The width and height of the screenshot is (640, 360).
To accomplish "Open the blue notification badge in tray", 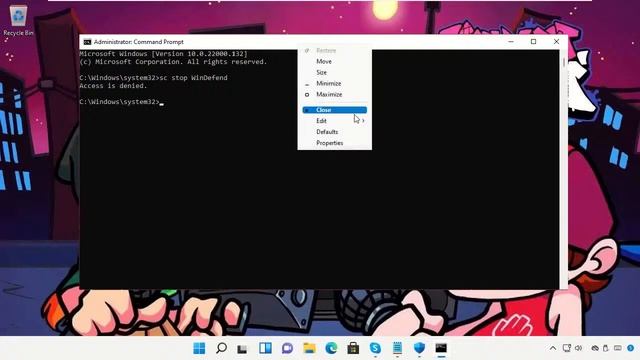I will [630, 348].
